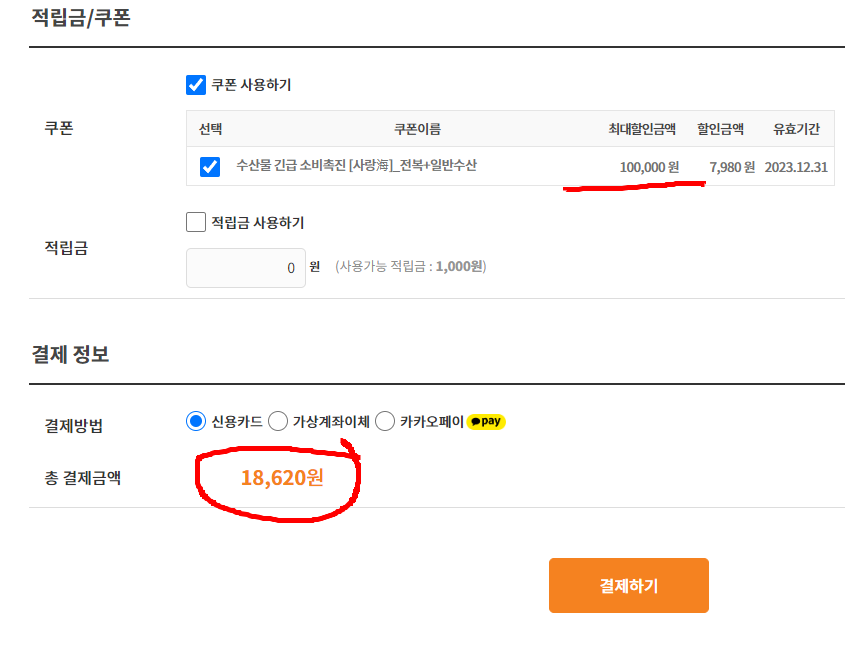Focus the 적립금 amount input field
Image resolution: width=851 pixels, height=650 pixels.
point(246,268)
